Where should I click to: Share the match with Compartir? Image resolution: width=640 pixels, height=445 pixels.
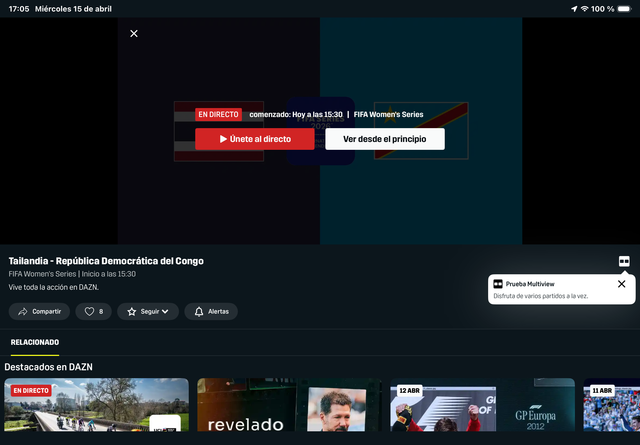click(39, 312)
